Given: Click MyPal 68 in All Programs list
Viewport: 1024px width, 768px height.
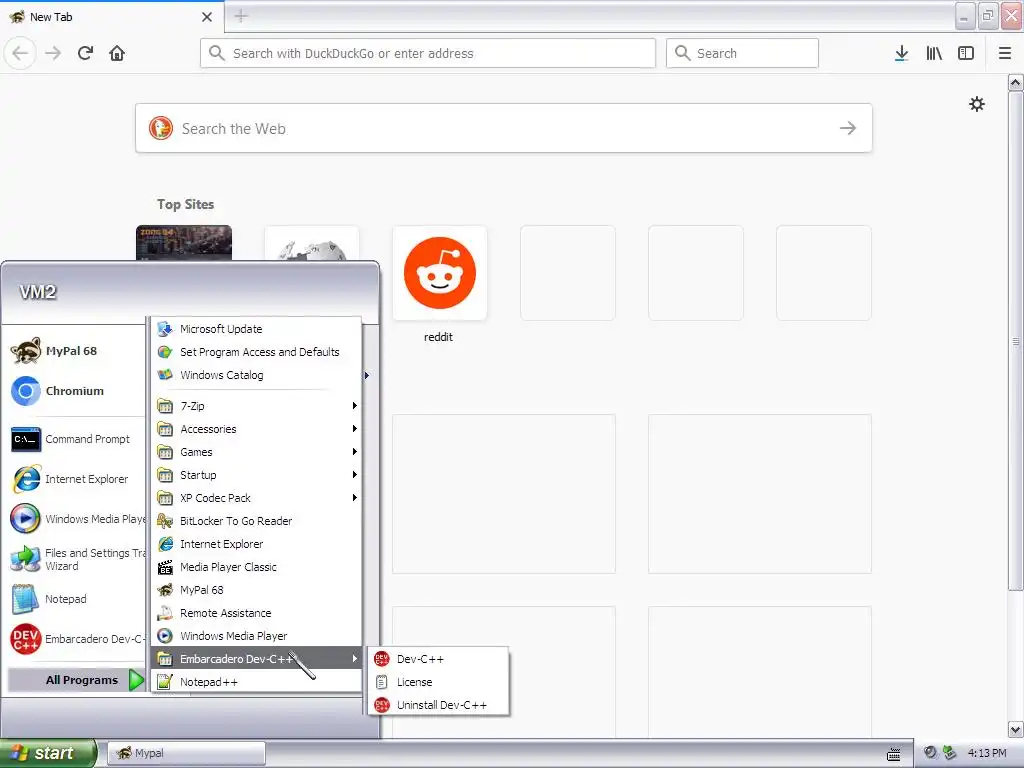Looking at the screenshot, I should (x=257, y=590).
